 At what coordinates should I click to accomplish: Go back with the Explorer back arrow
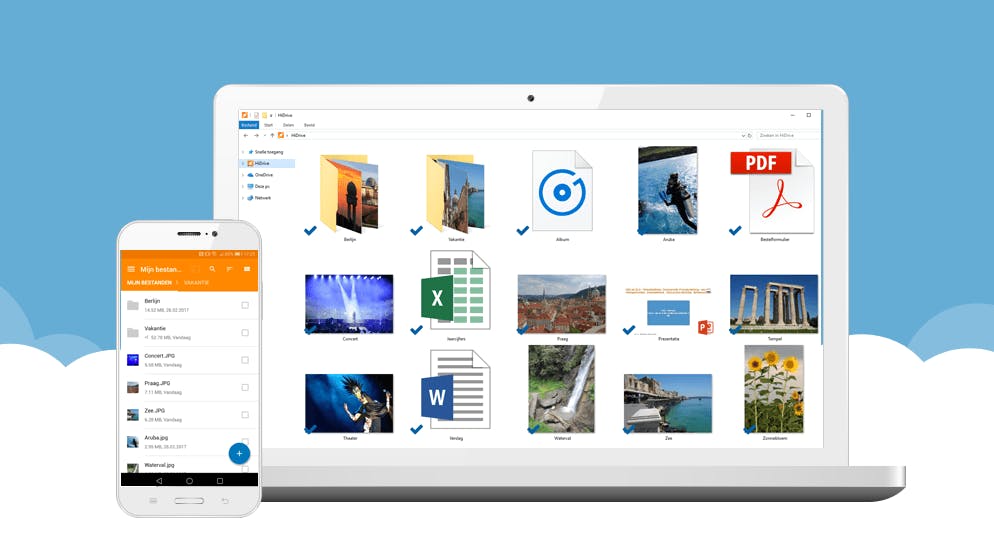(246, 136)
